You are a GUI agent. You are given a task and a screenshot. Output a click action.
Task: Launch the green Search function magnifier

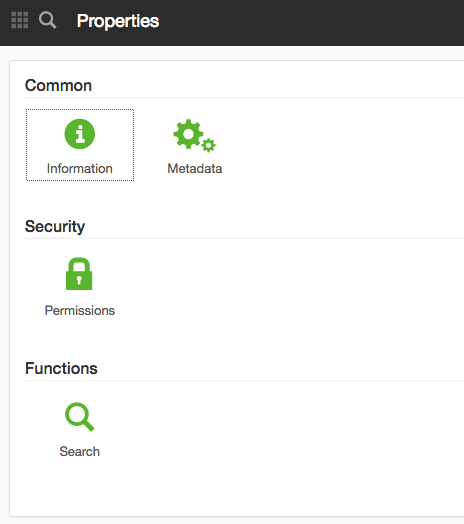[80, 417]
